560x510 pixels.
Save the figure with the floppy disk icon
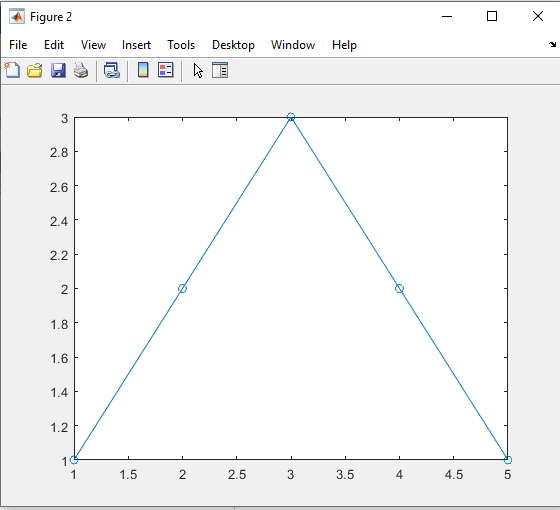coord(58,70)
